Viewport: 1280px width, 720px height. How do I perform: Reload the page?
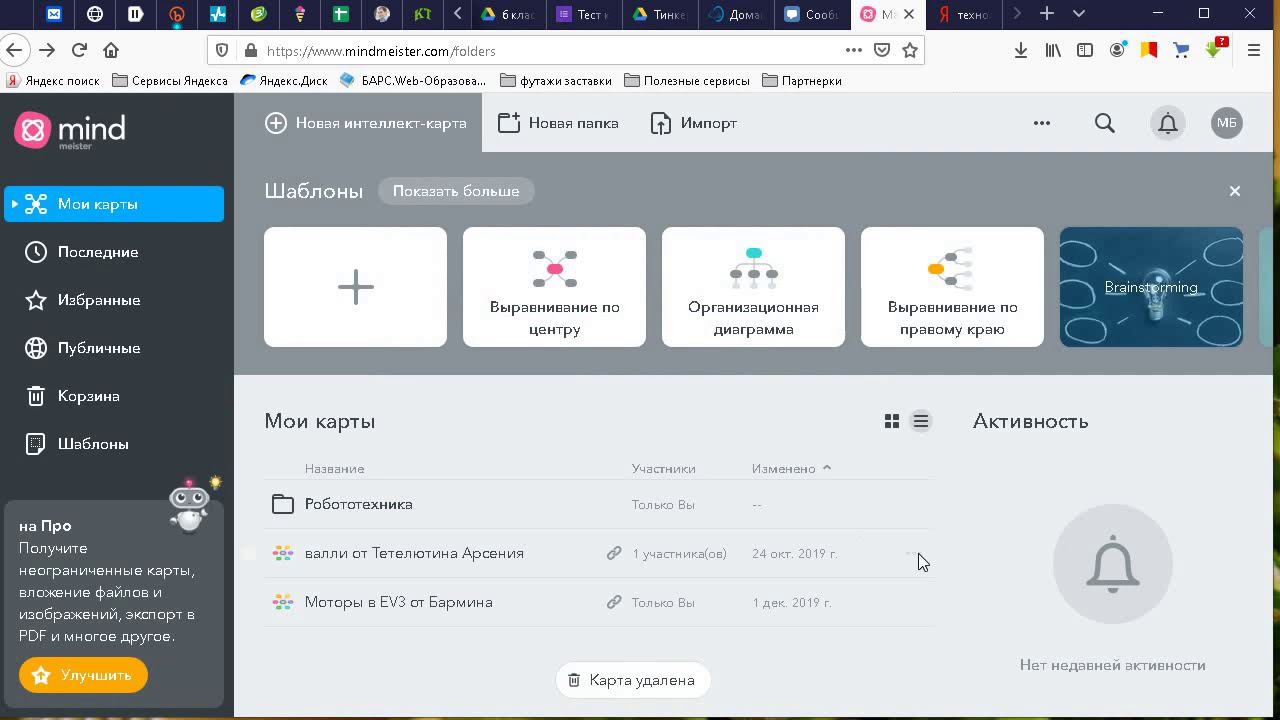pos(79,50)
